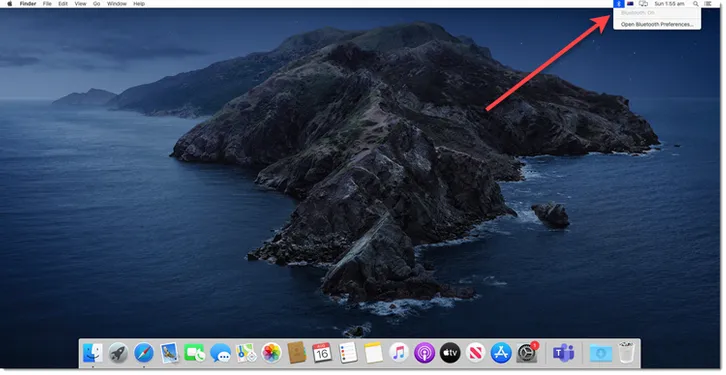Open the Messages app in Dock

click(x=220, y=353)
